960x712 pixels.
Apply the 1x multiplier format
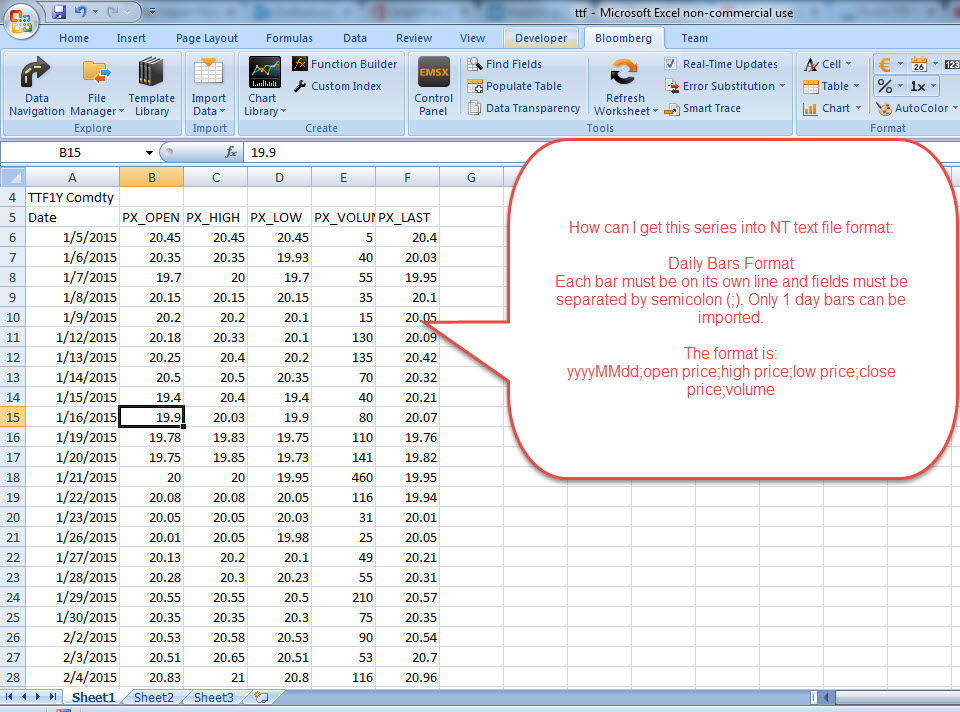918,86
